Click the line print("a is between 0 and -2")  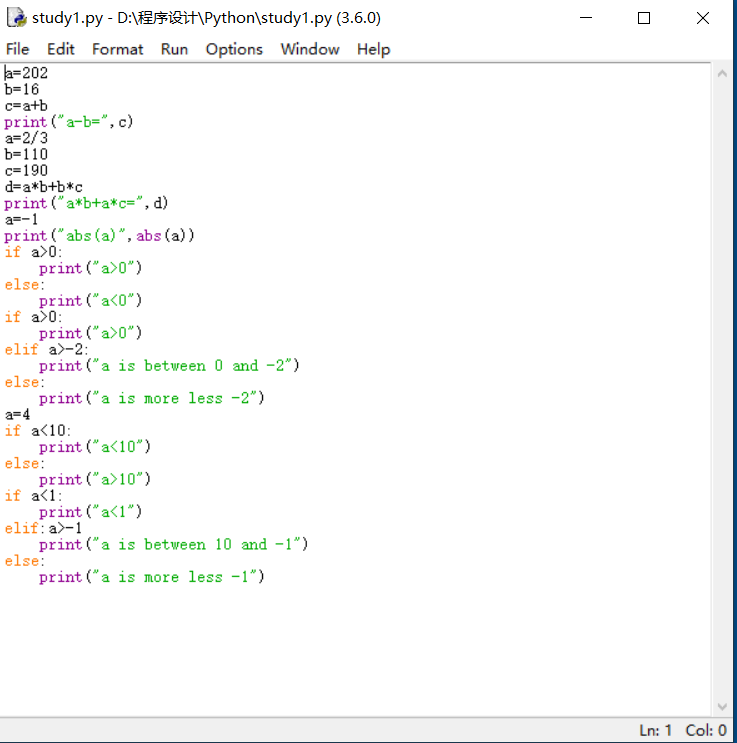click(x=169, y=365)
